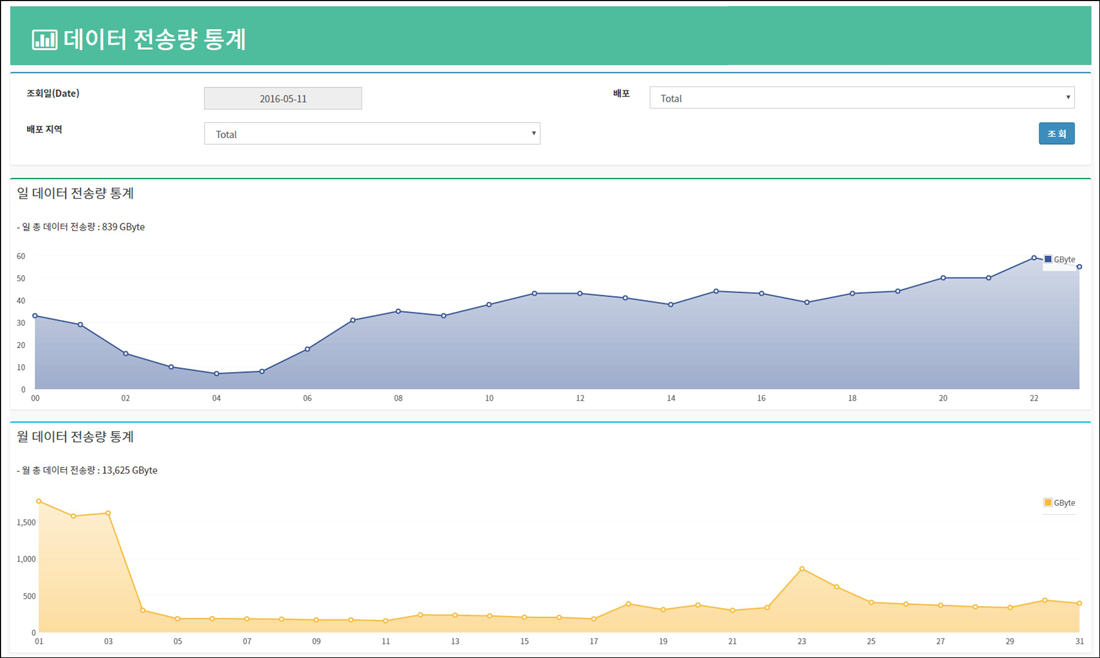Click daily chart x-axis label 20
Screen dimensions: 1100x658
coord(943,398)
